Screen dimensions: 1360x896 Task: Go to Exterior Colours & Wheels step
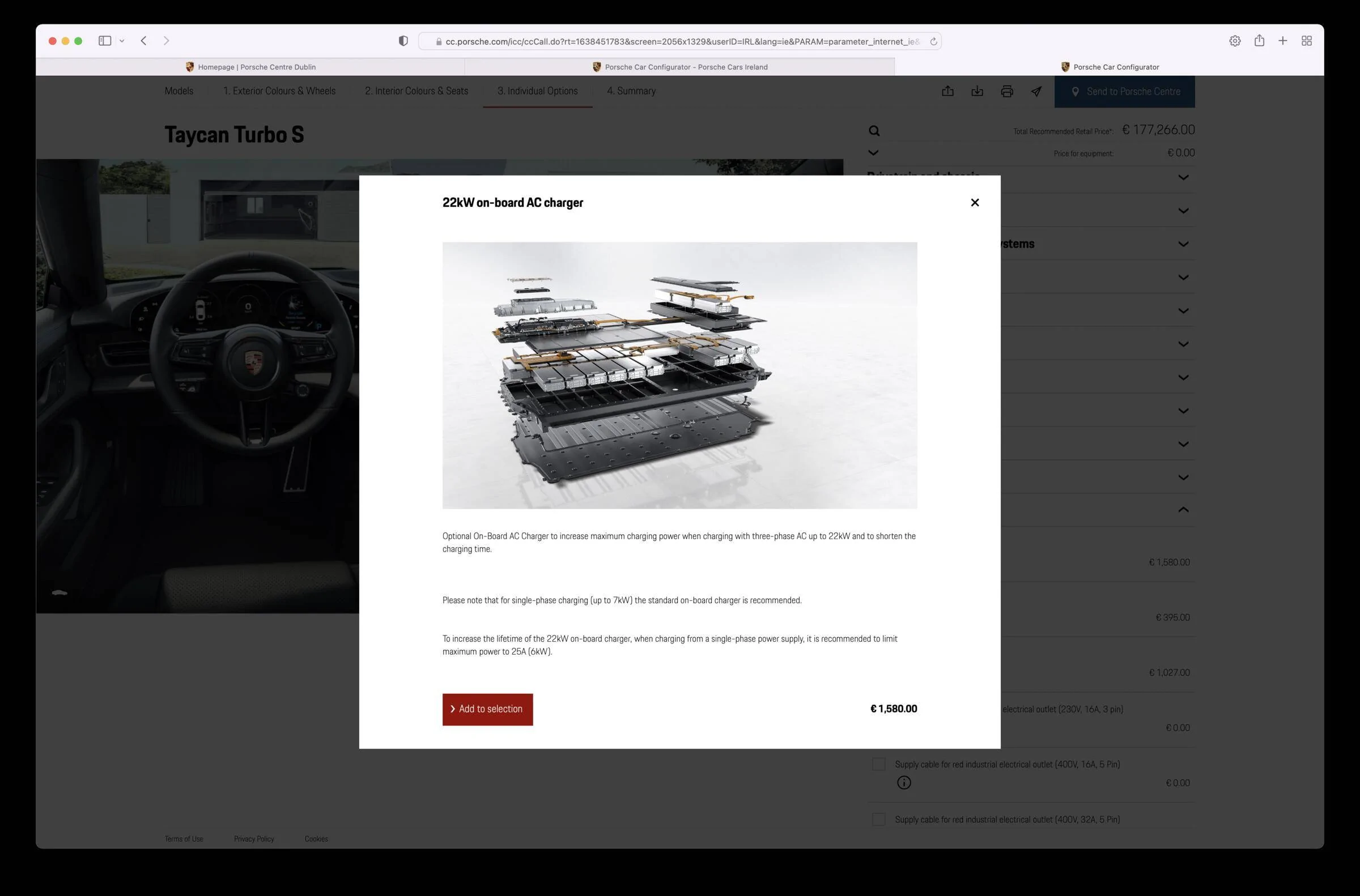pyautogui.click(x=279, y=91)
